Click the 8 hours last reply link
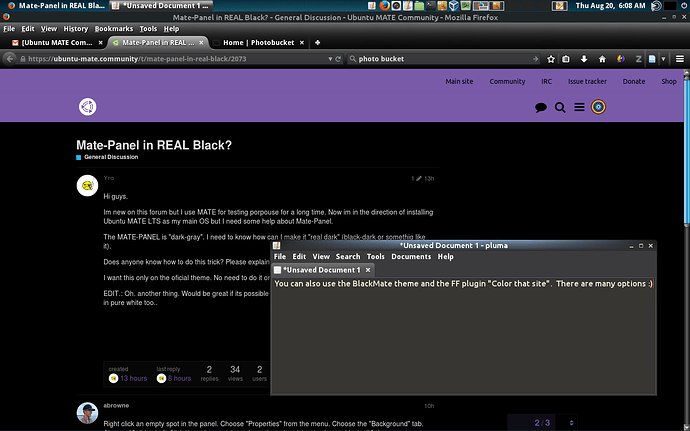The image size is (690, 431). [x=179, y=378]
